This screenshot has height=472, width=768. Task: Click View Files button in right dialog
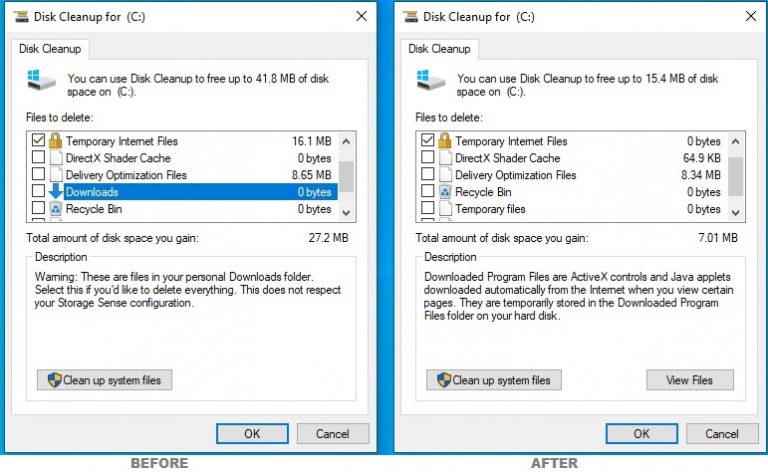coord(690,380)
